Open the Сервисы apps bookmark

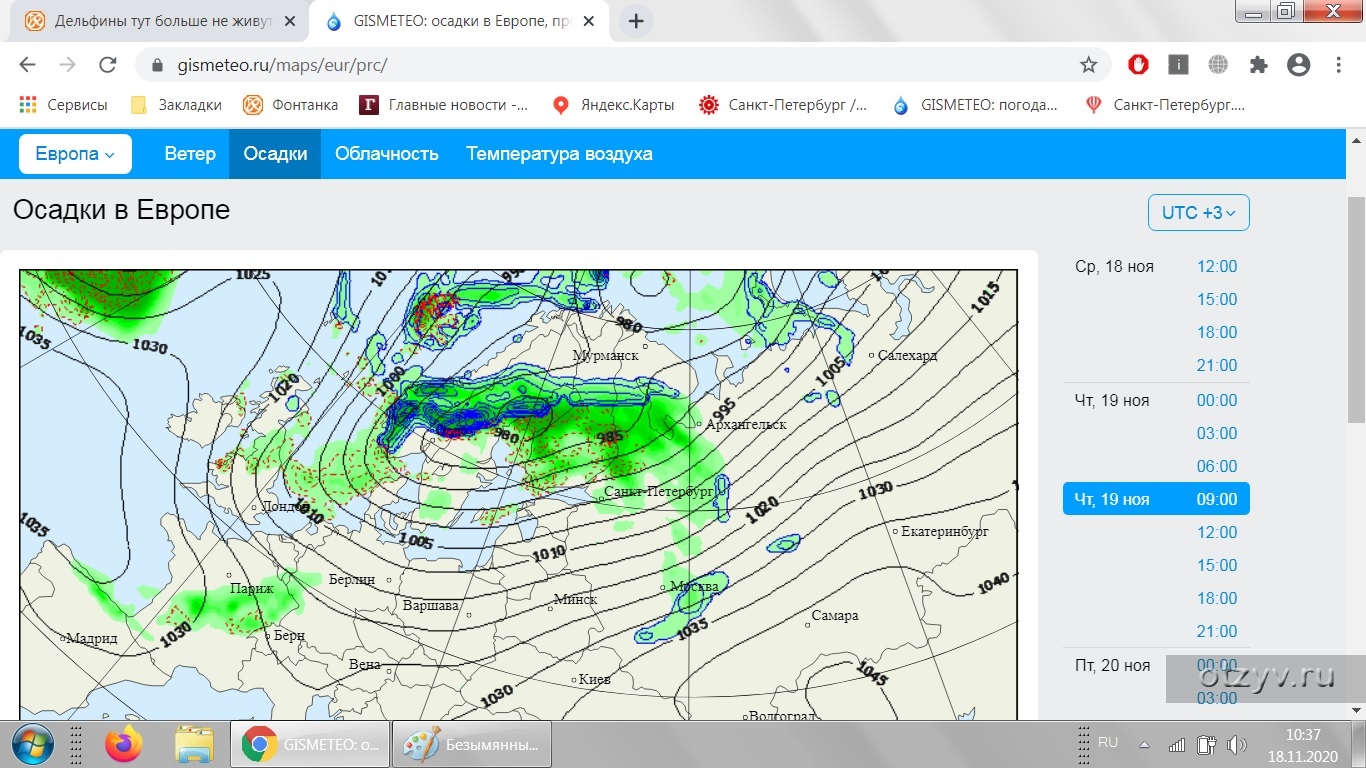point(64,104)
